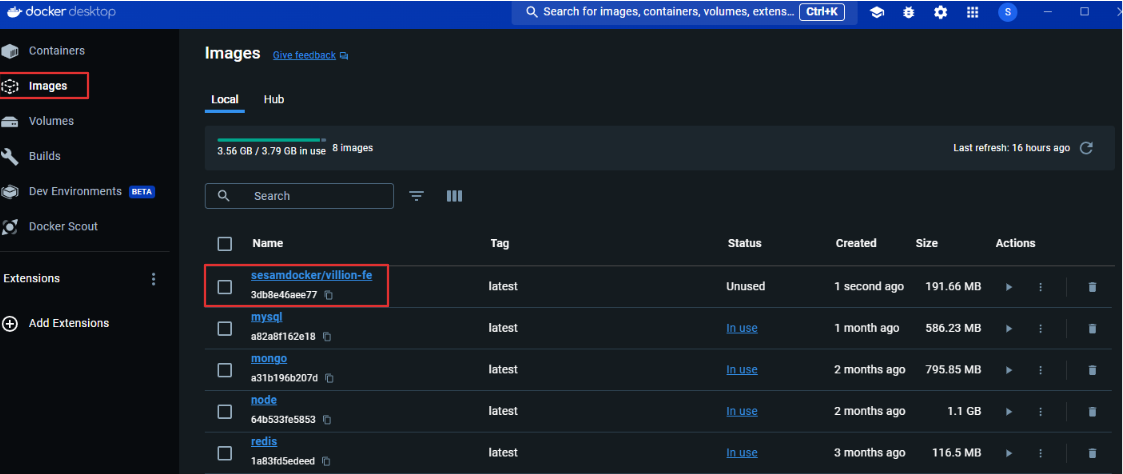Copy the mongo image ID
This screenshot has height=474, width=1123.
[x=330, y=378]
